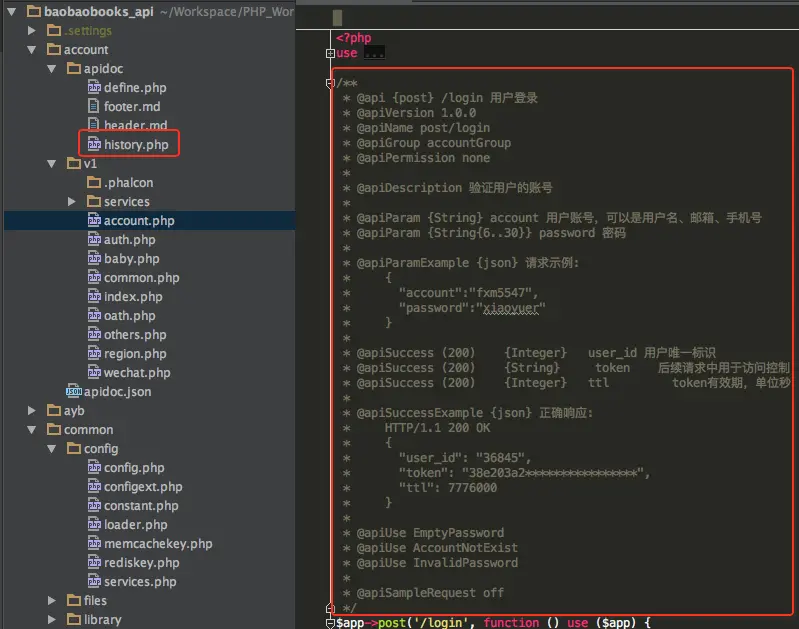Click the underlined "xiaoyuer" password value
The image size is (799, 629).
click(x=511, y=308)
